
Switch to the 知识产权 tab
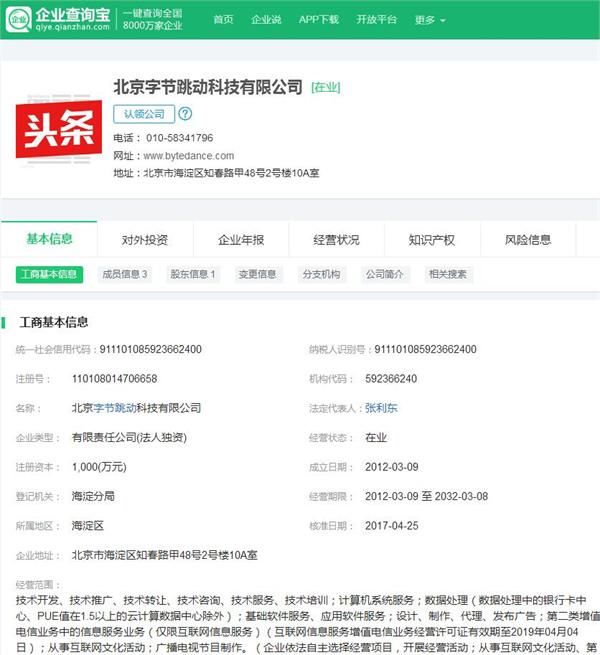[x=432, y=240]
